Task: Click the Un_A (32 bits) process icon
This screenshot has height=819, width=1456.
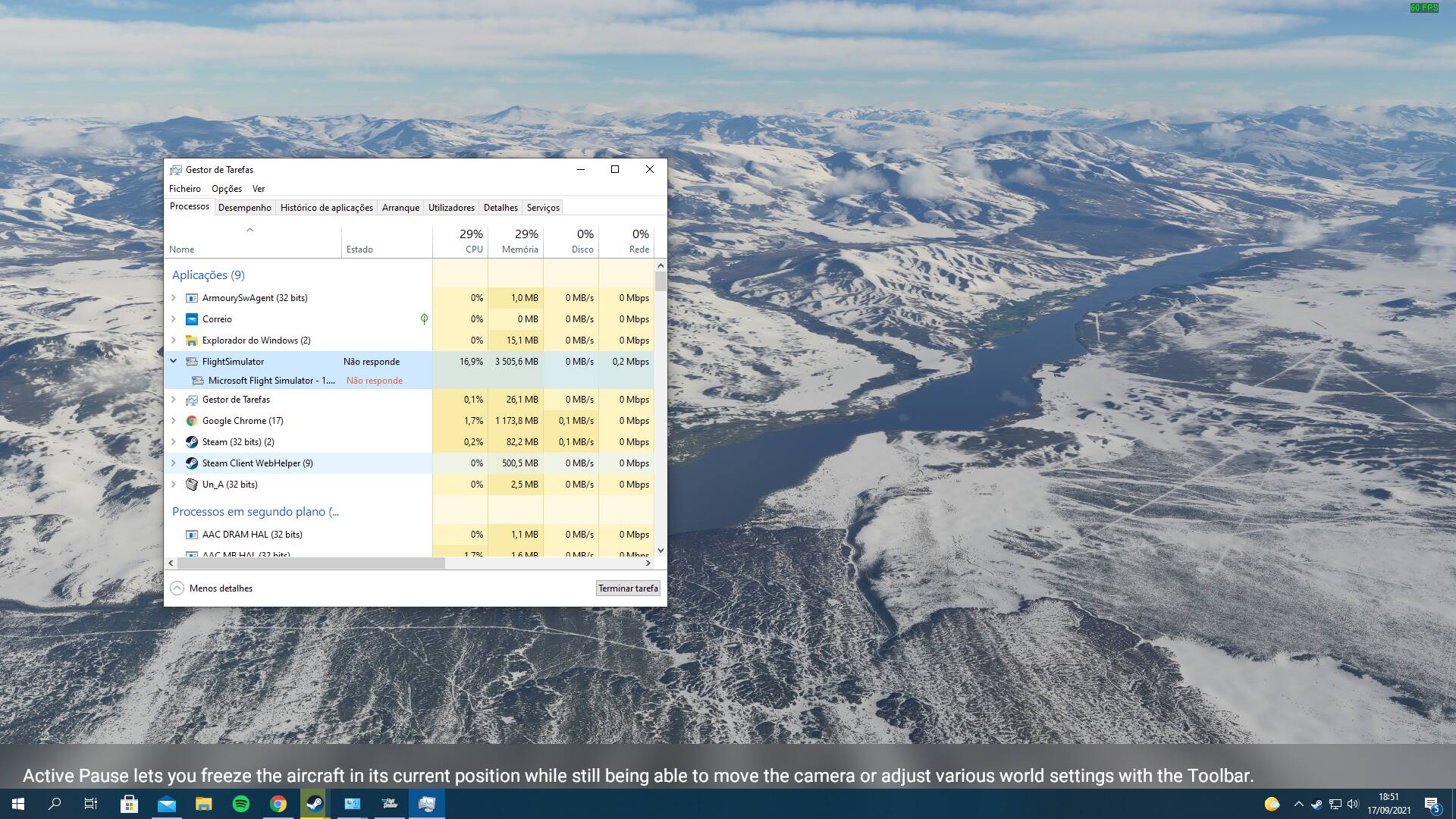Action: tap(192, 485)
